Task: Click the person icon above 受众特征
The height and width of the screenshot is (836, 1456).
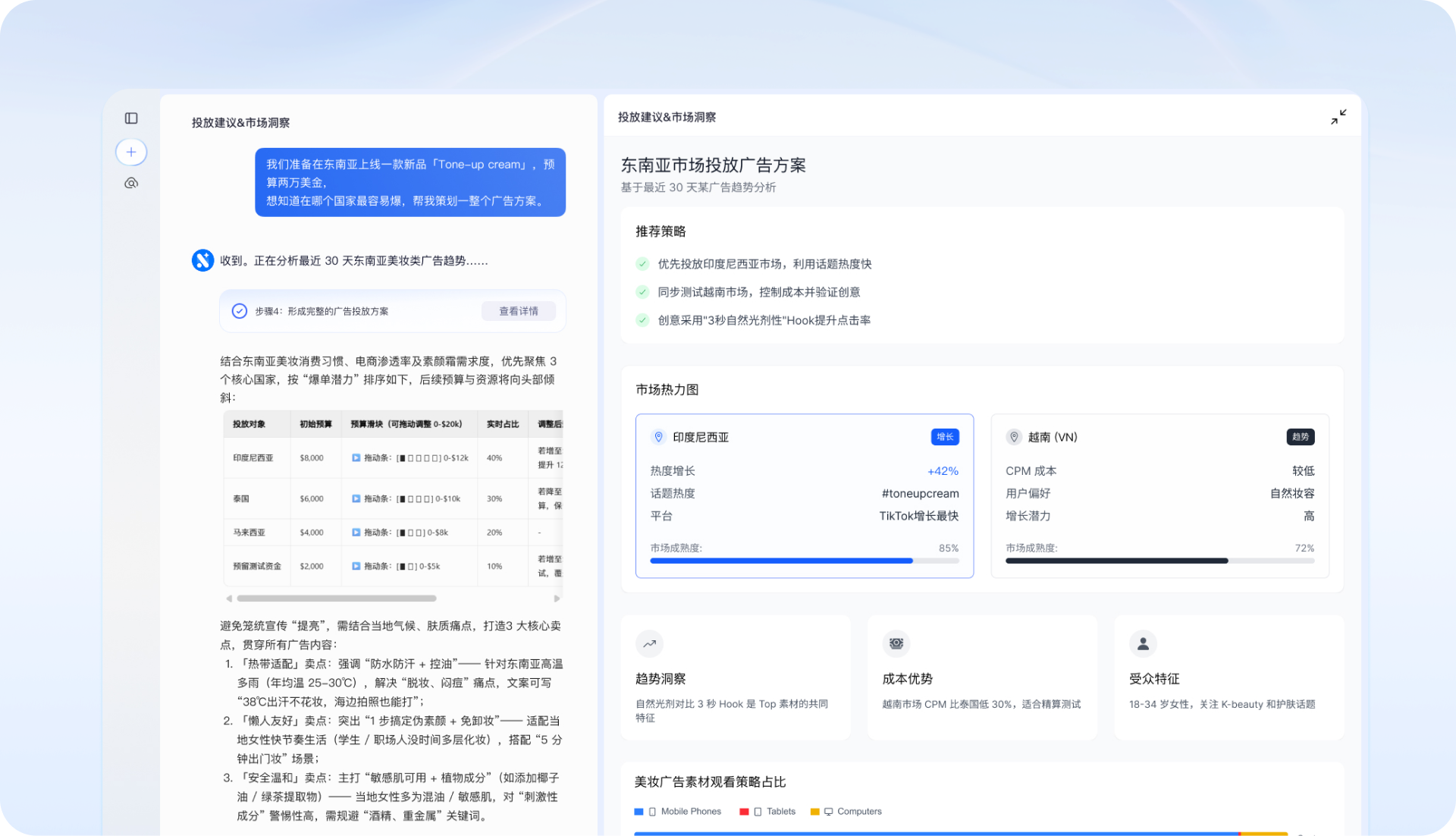Action: [1143, 643]
